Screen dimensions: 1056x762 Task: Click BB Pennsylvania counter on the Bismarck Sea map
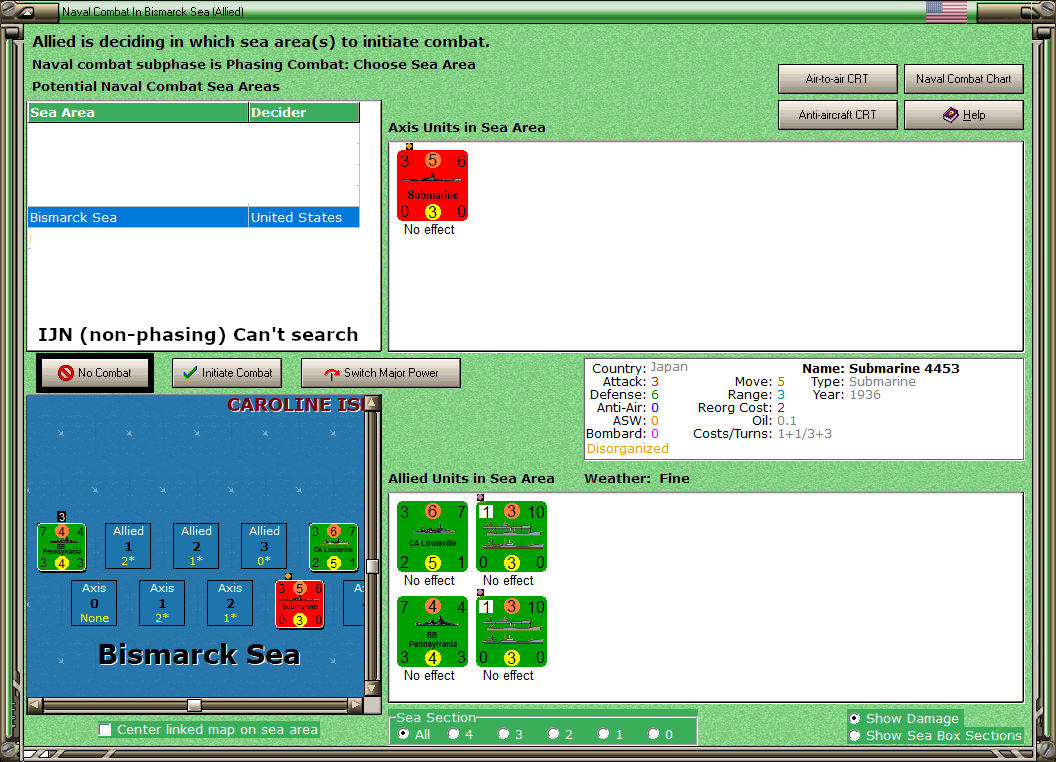(61, 547)
